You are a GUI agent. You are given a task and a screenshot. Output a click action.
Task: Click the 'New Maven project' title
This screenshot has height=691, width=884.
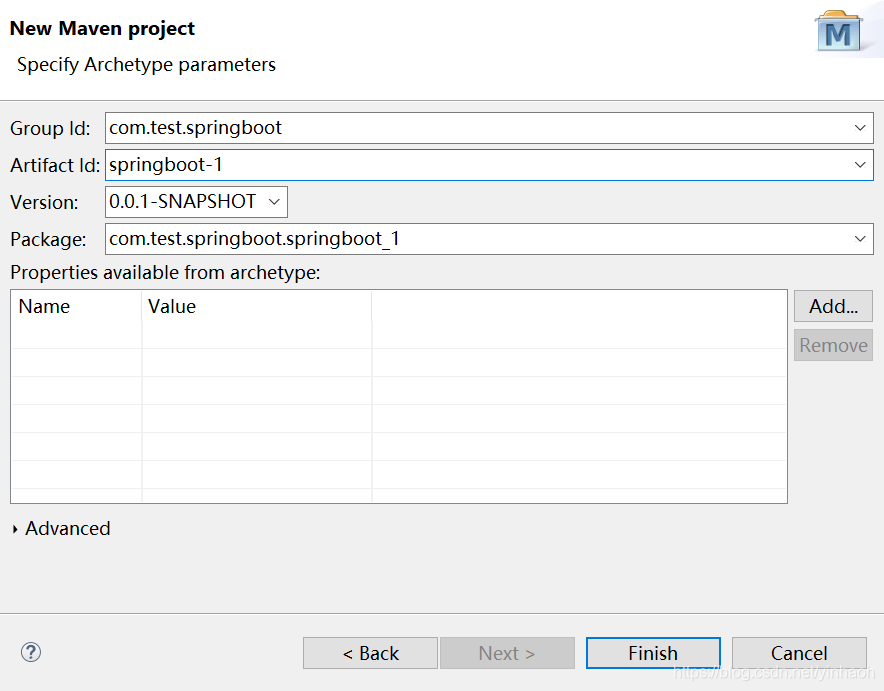102,28
